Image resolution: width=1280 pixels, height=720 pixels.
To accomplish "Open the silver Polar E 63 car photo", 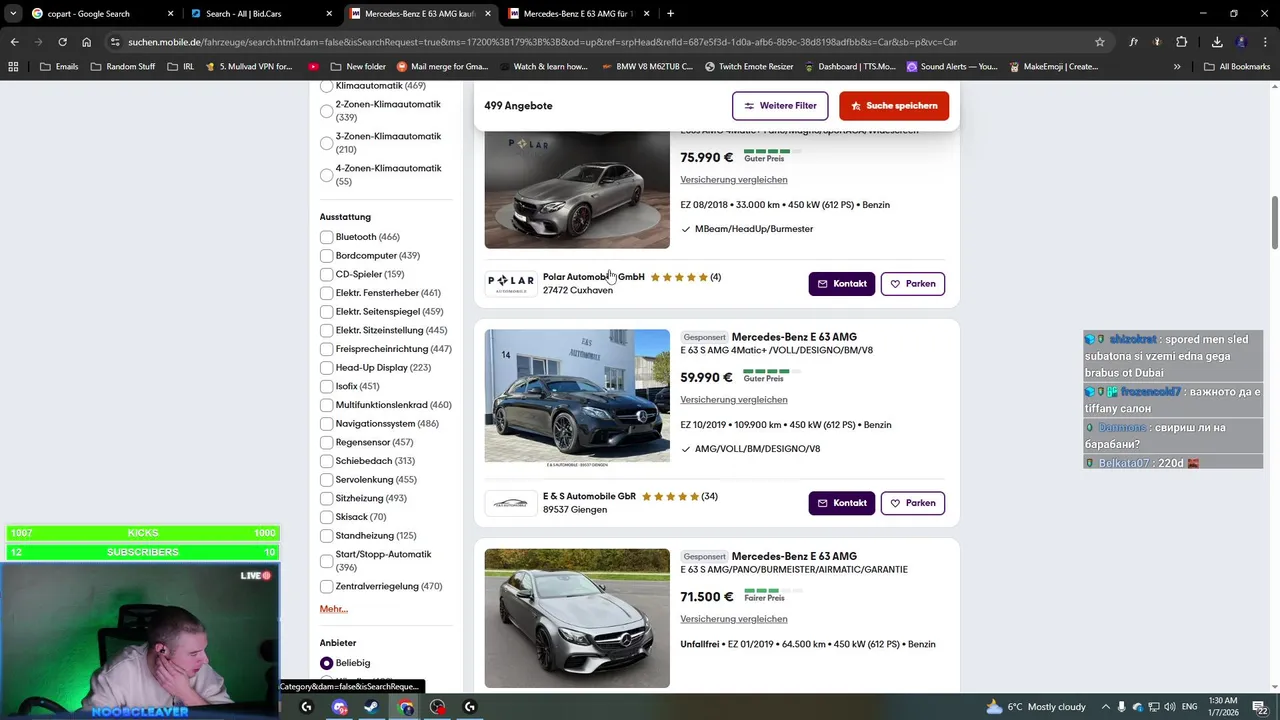I will tap(577, 190).
